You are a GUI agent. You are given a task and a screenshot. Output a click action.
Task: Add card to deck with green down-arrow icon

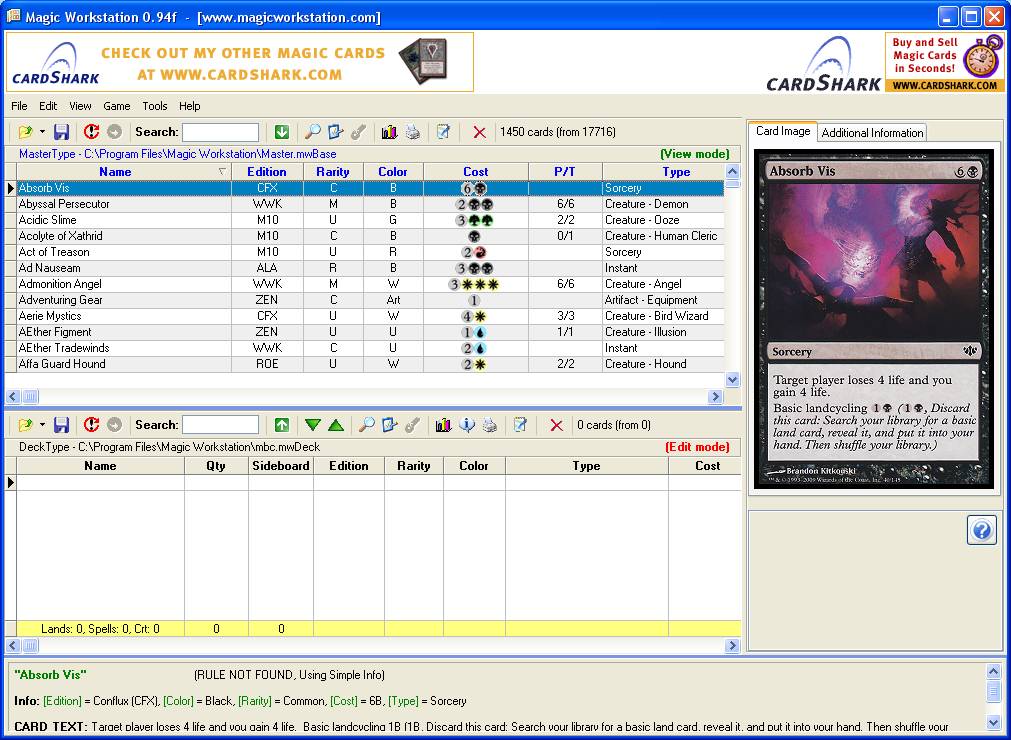(282, 132)
